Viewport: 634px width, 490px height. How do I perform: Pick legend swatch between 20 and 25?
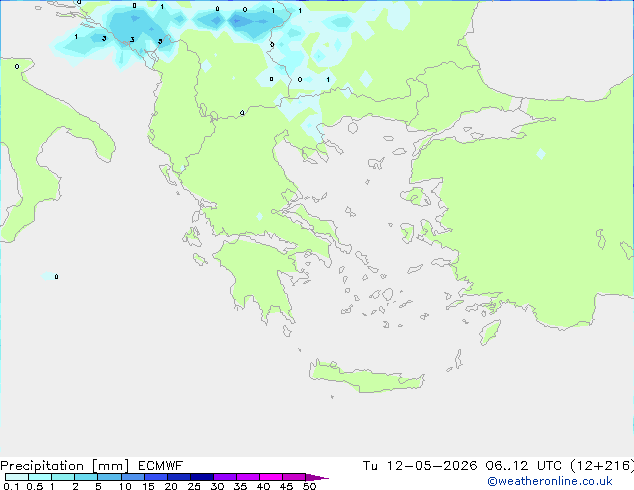tap(179, 477)
